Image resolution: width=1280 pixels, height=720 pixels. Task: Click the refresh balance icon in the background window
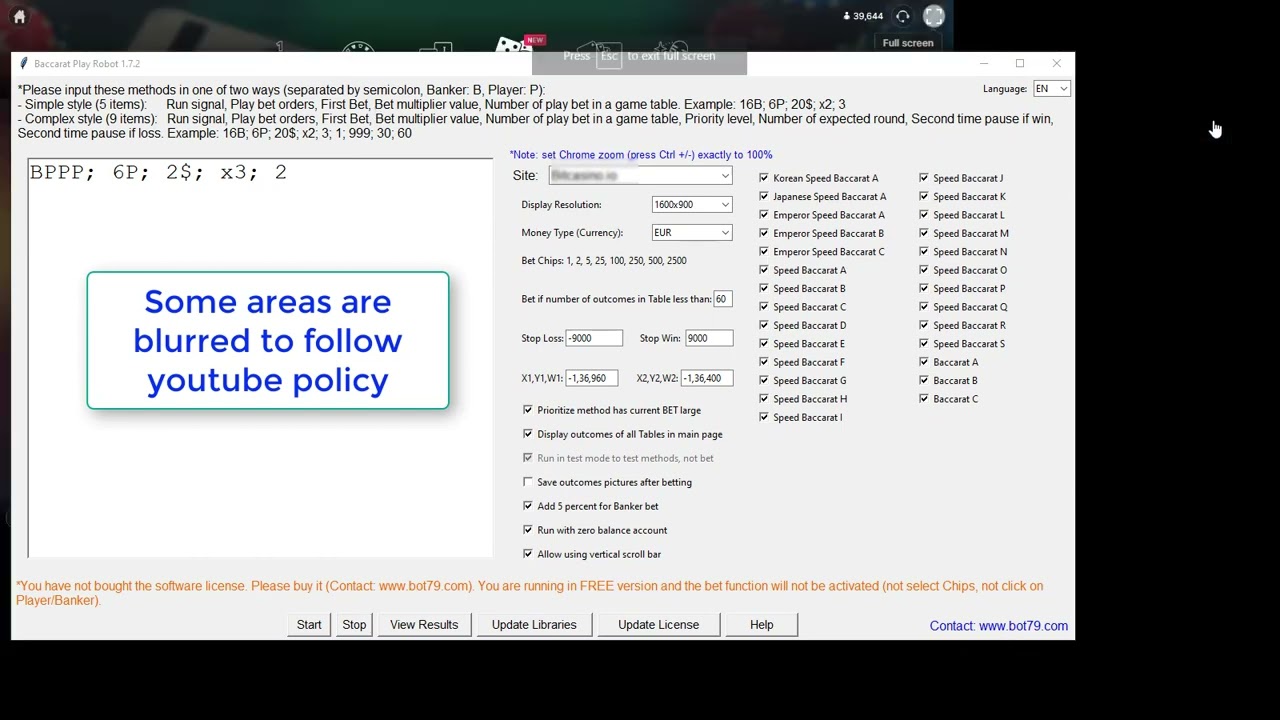[x=903, y=16]
